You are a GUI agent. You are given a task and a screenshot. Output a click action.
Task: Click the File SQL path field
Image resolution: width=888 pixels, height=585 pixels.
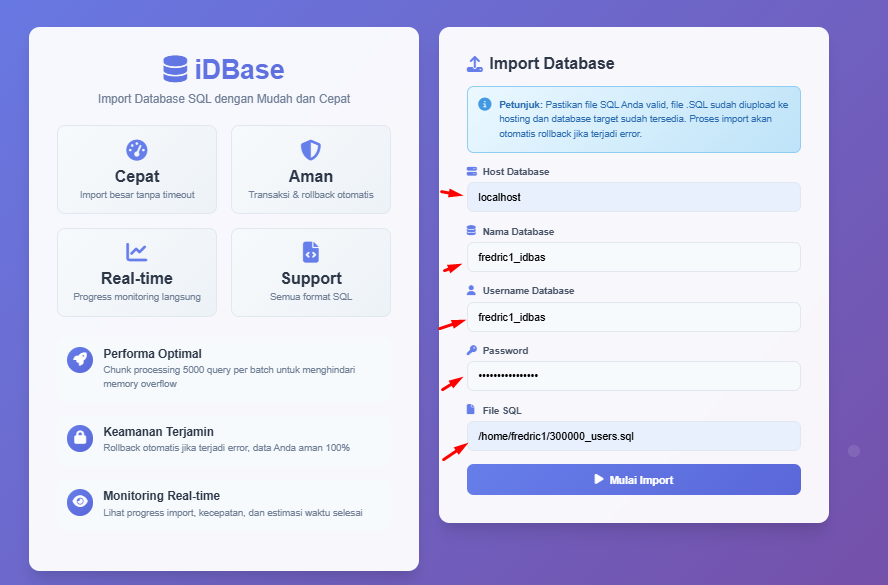[633, 436]
